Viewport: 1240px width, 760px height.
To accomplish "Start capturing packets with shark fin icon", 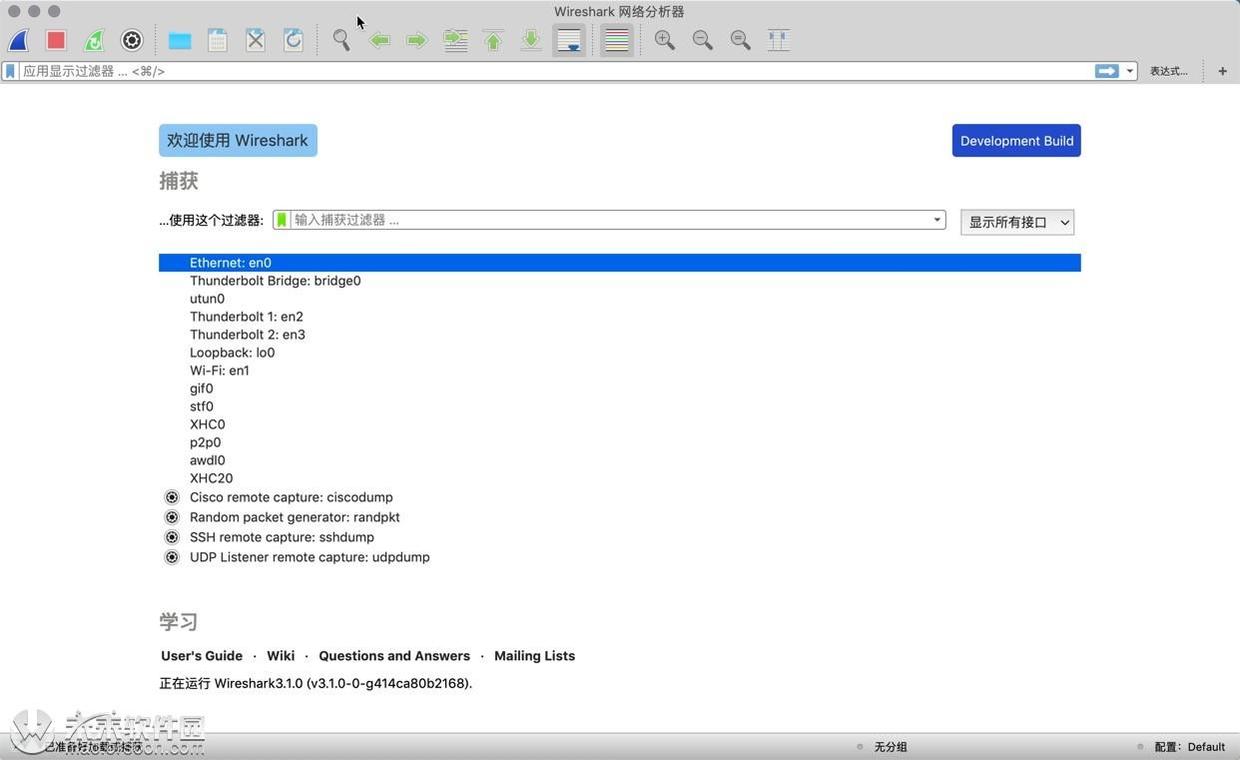I will point(18,41).
